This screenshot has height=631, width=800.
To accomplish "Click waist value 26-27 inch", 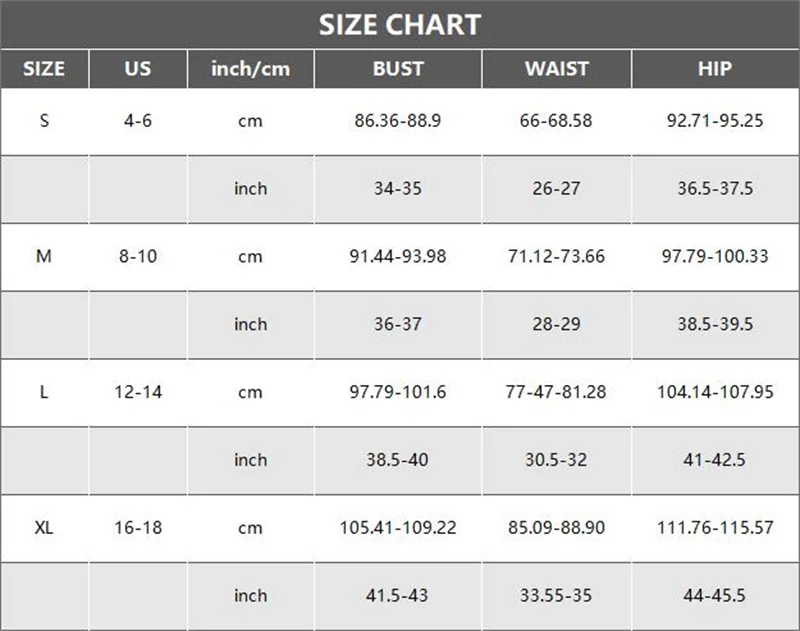I will [x=557, y=189].
